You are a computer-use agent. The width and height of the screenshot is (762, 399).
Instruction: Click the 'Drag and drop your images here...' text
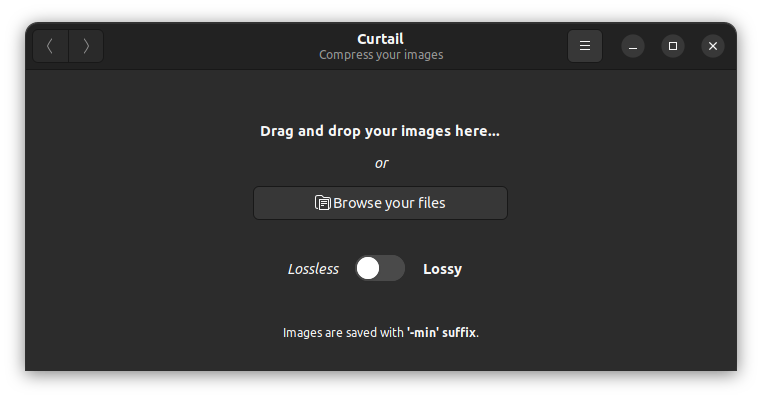pos(380,131)
